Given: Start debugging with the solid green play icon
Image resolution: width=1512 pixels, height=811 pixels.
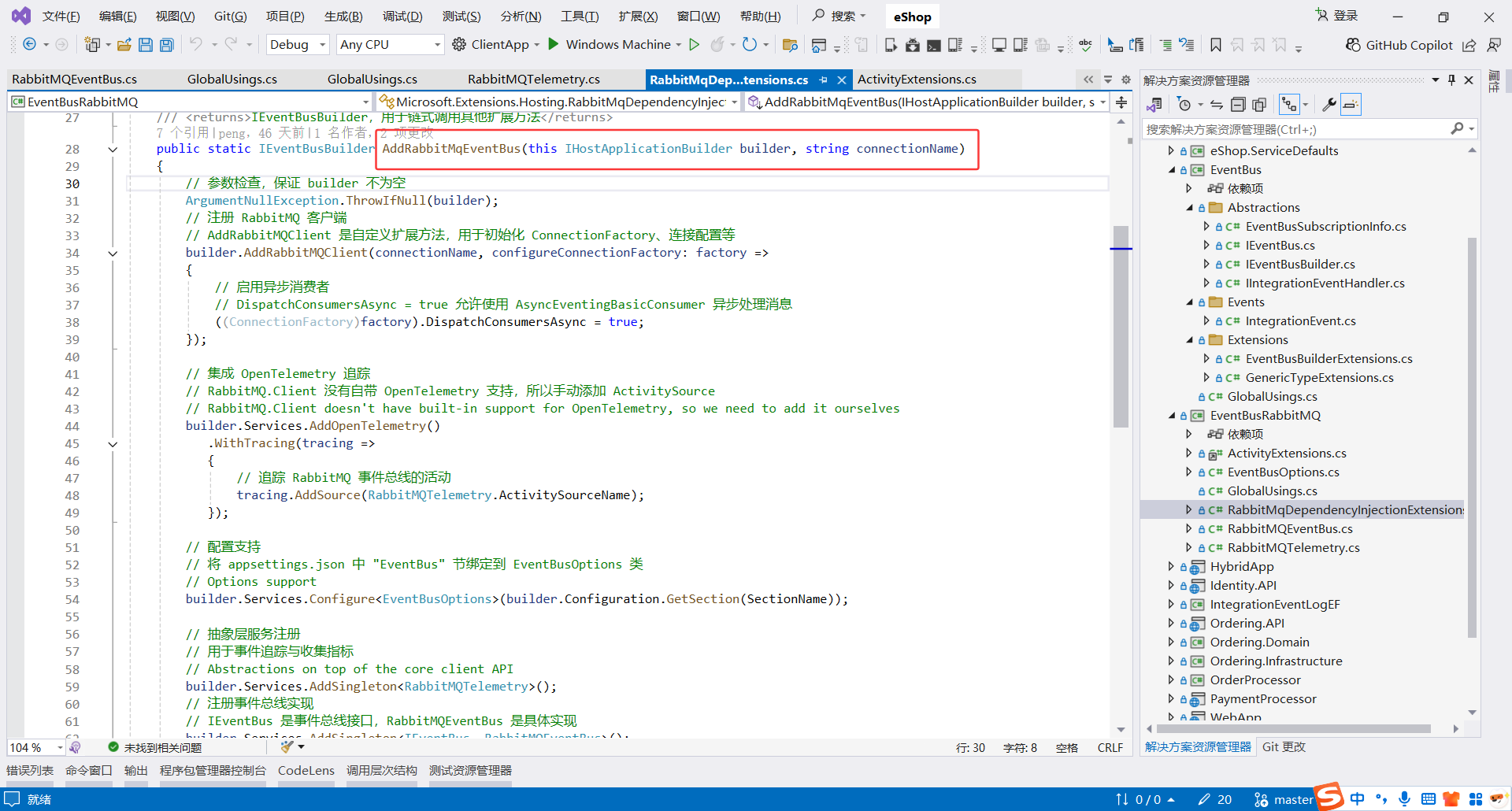Looking at the screenshot, I should coord(554,44).
